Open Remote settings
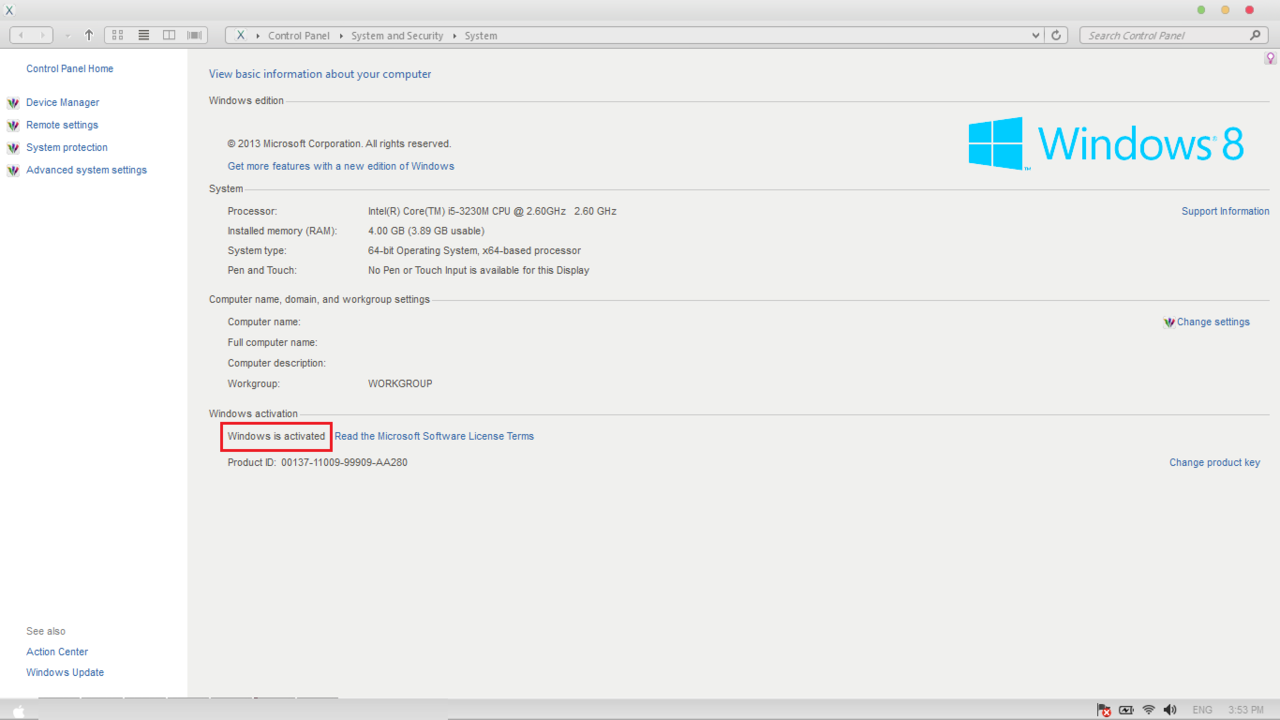The height and width of the screenshot is (720, 1280). coord(62,125)
